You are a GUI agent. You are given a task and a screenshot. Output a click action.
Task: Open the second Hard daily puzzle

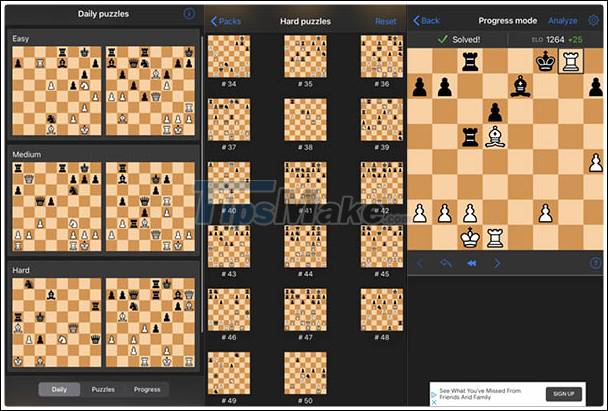[x=150, y=323]
